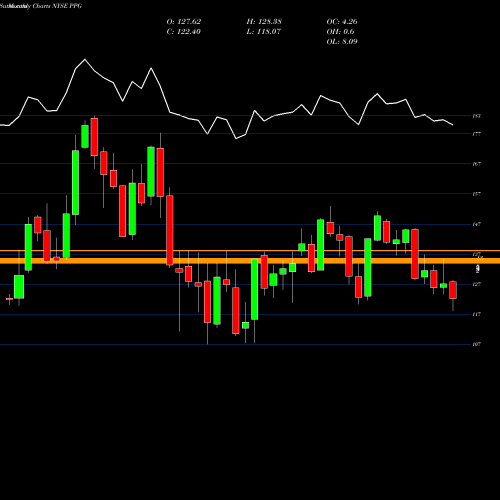Click the 'Charts NYSE PPG' title text
The height and width of the screenshot is (500, 500).
pos(57,6)
